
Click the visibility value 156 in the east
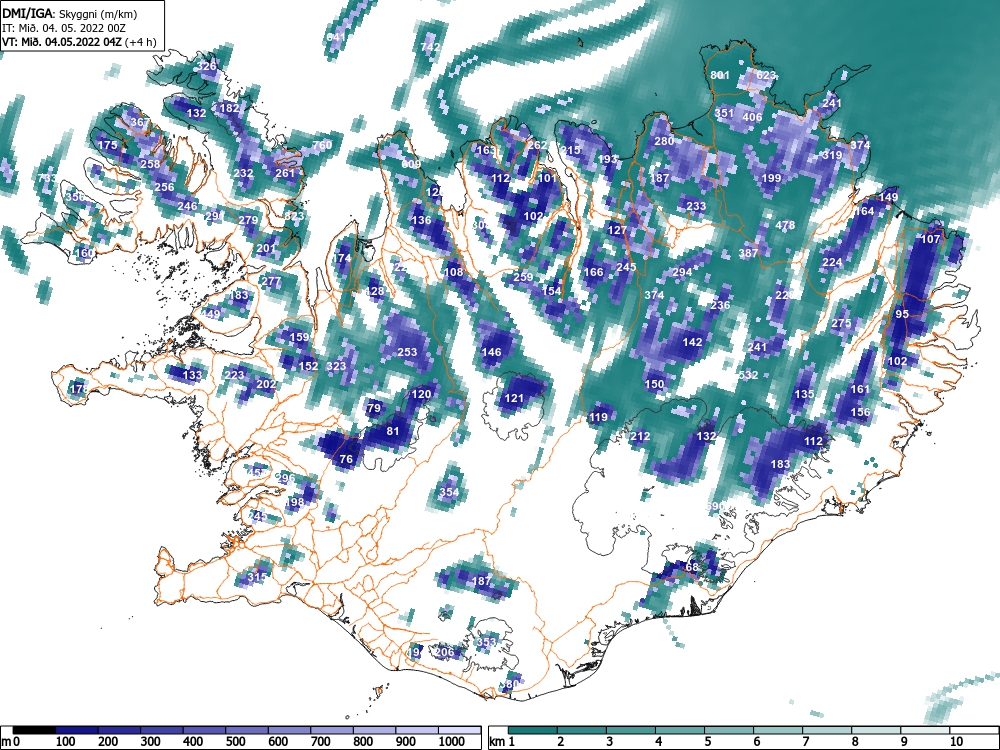pos(860,413)
